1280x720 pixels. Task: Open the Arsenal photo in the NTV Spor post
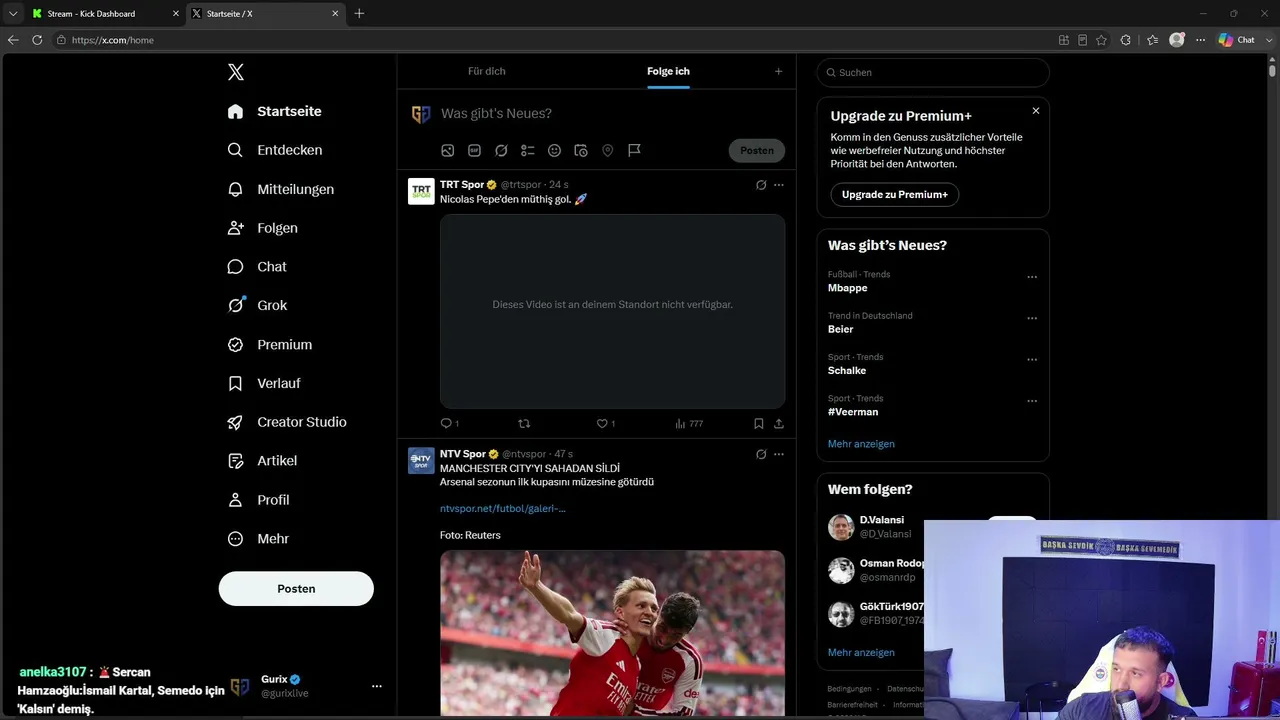pyautogui.click(x=612, y=633)
